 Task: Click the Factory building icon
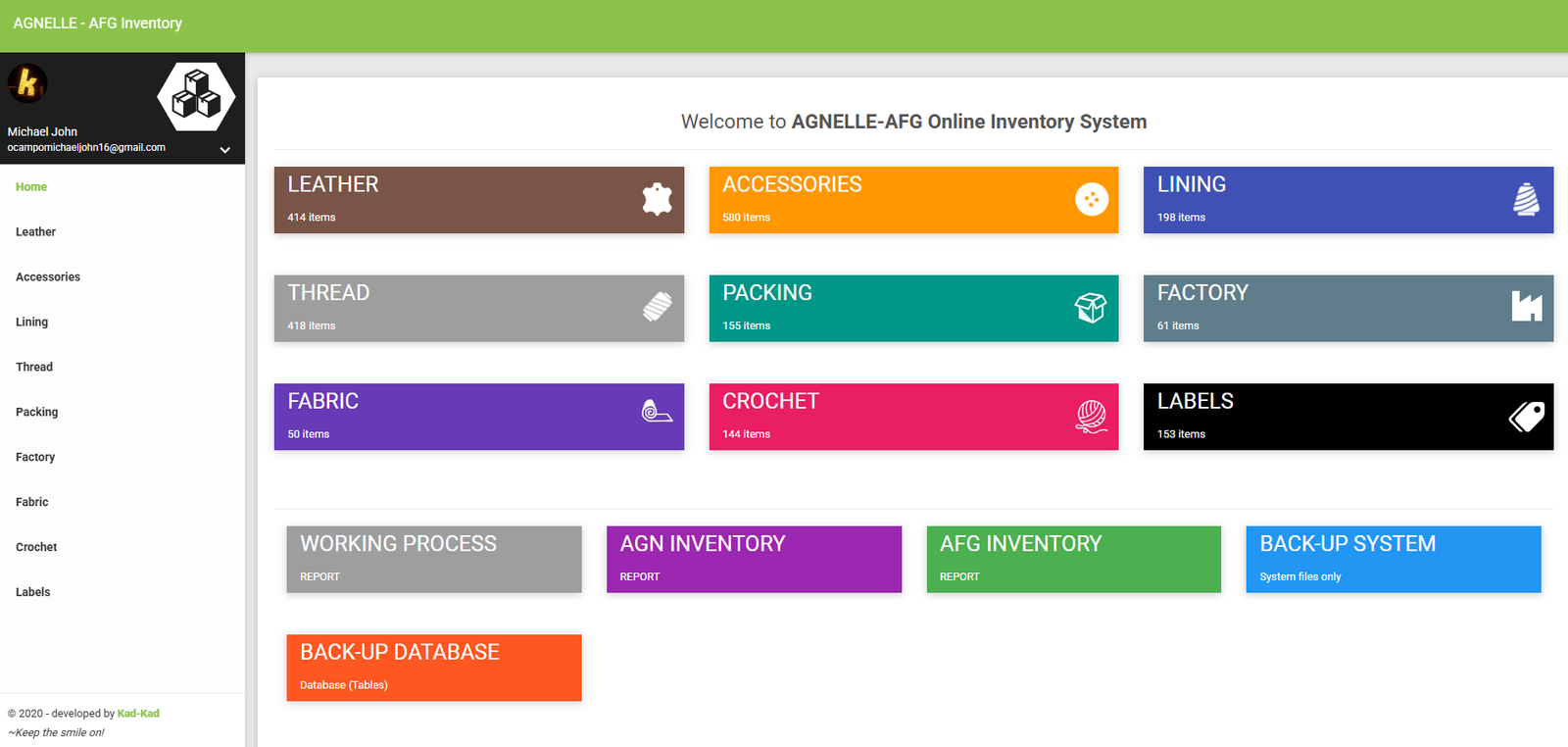tap(1526, 307)
